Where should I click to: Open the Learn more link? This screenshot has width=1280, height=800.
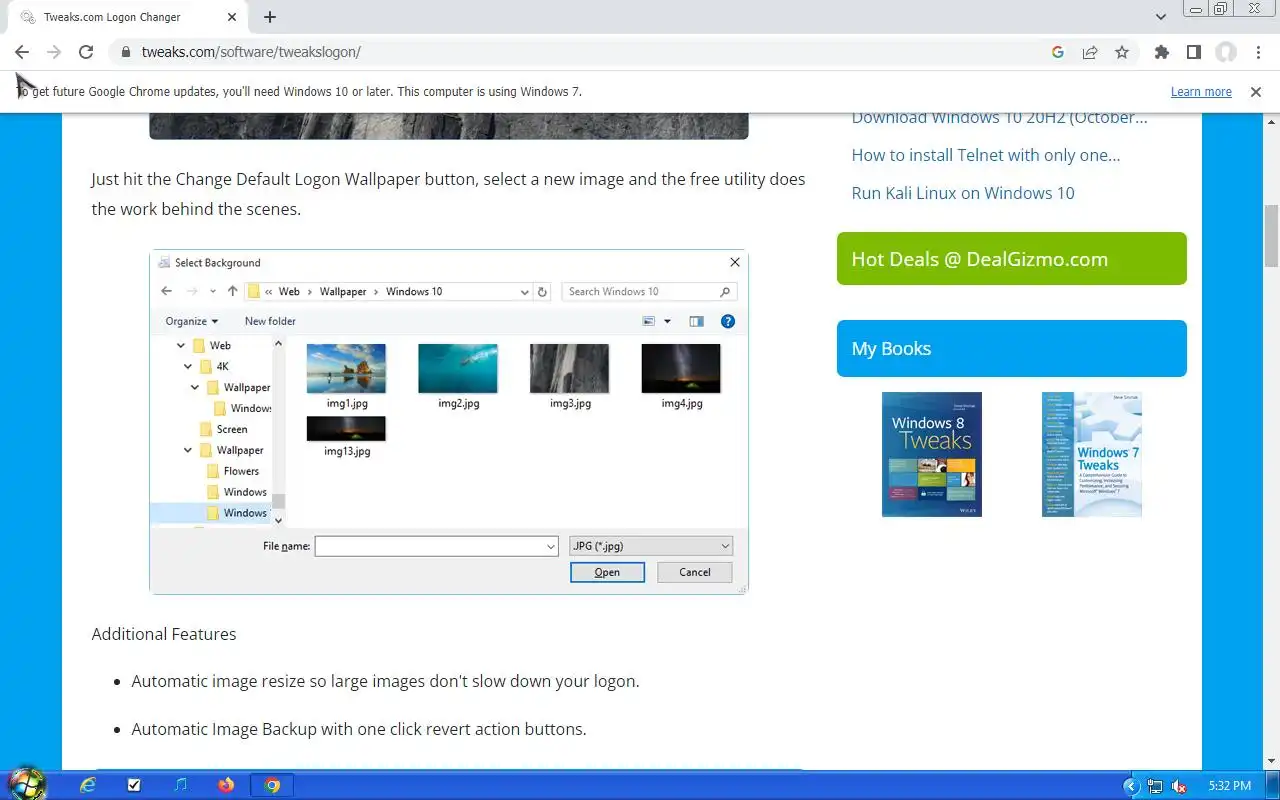pos(1201,92)
